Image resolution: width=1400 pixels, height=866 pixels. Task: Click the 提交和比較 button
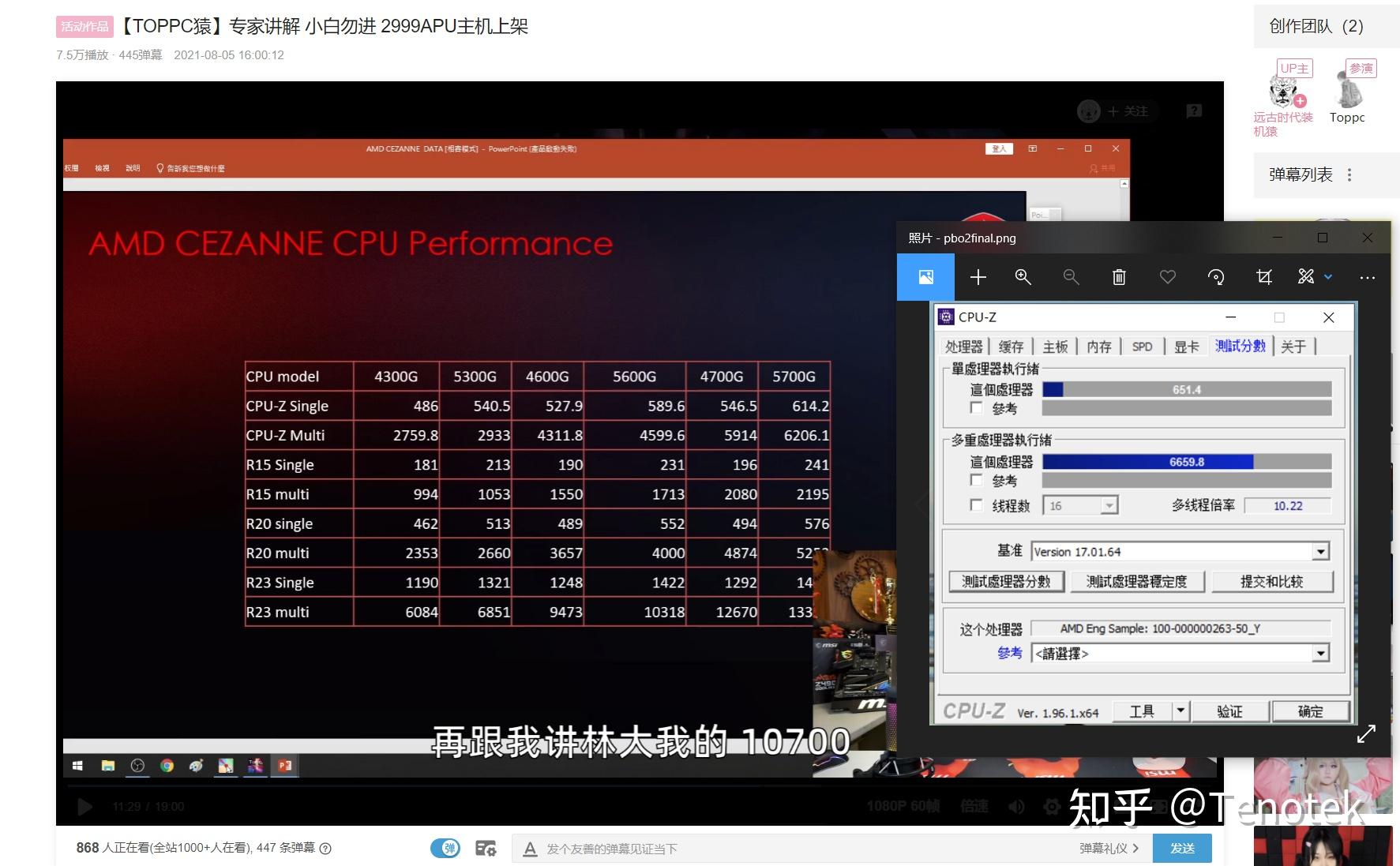click(x=1271, y=581)
